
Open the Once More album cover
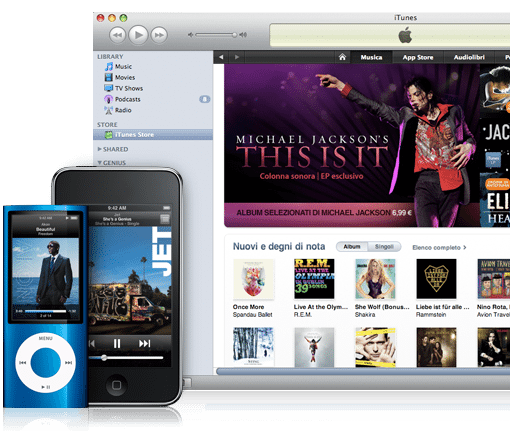254,279
